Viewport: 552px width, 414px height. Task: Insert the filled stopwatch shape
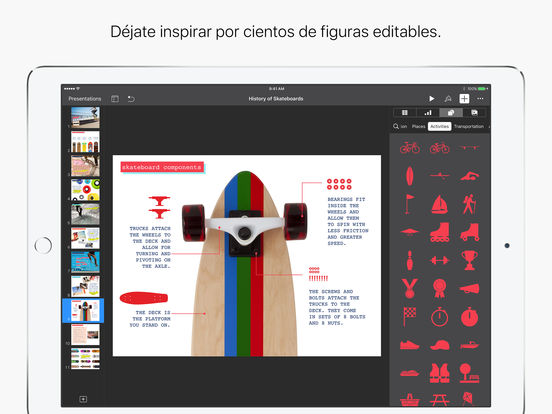470,316
